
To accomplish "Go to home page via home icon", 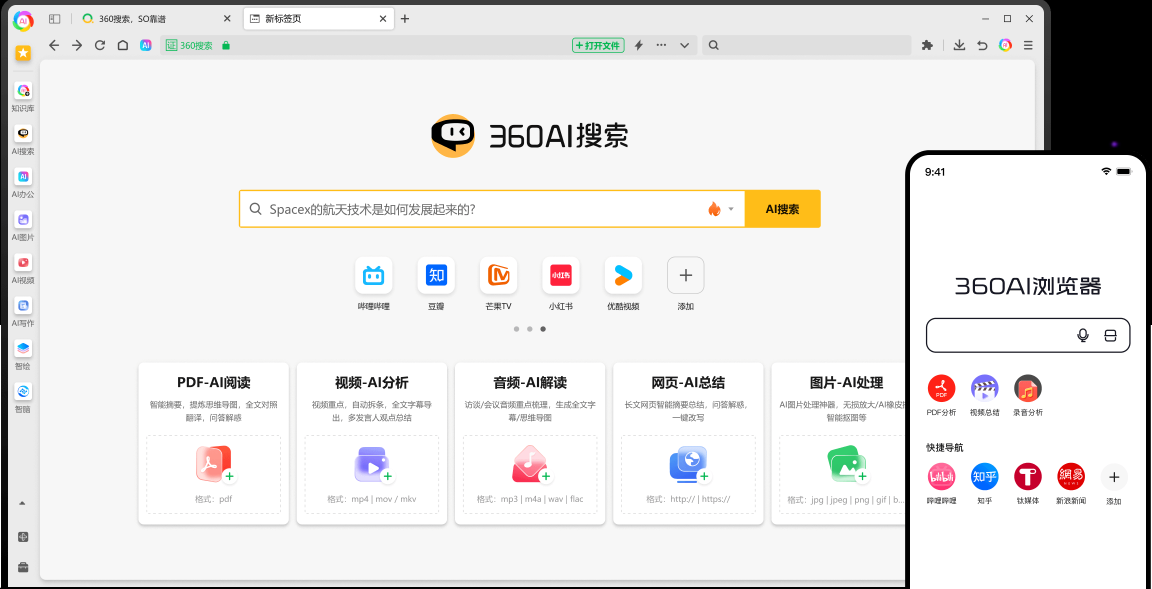I will [x=123, y=46].
